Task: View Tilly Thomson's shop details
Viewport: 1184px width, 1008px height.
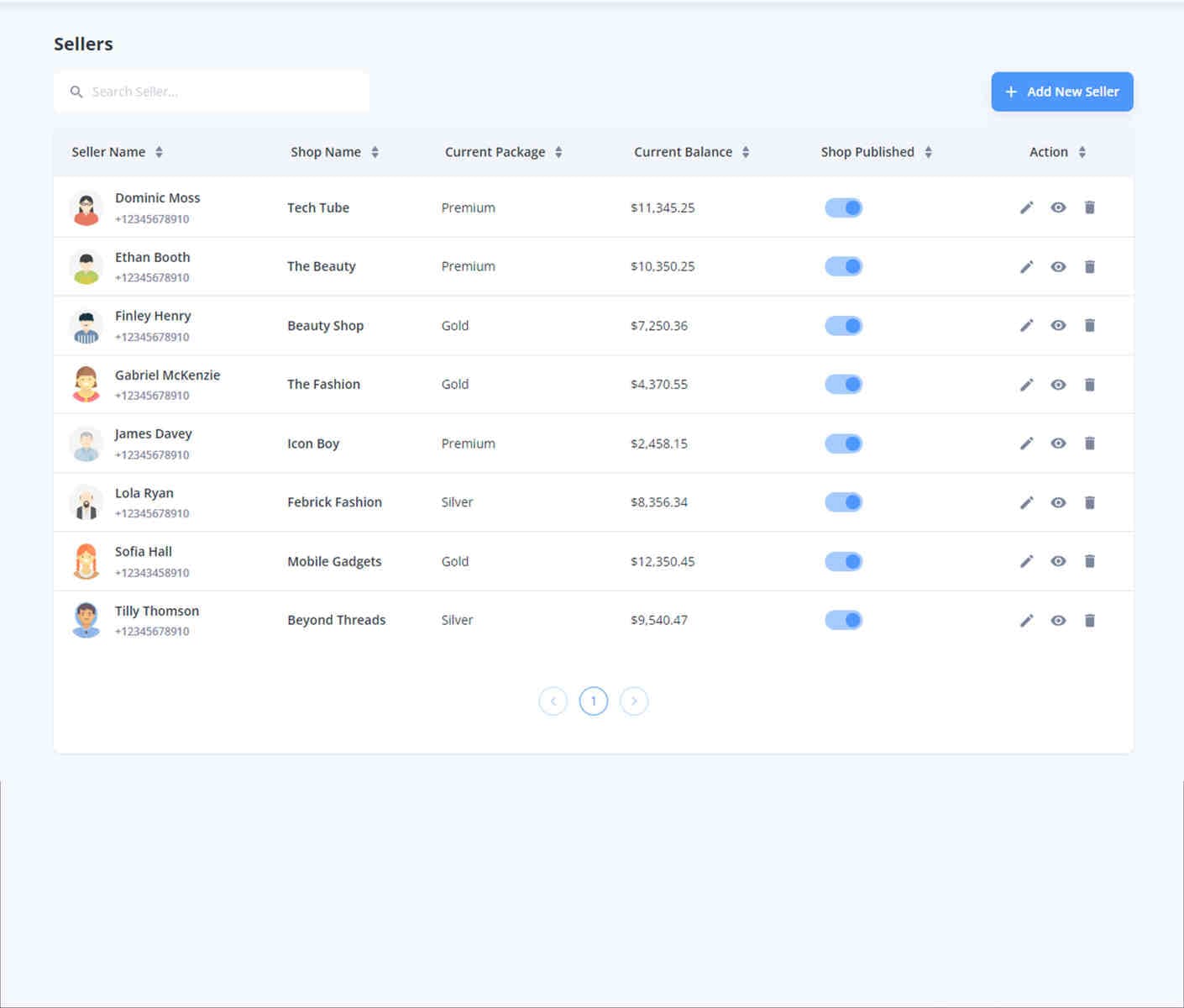Action: (x=1058, y=620)
